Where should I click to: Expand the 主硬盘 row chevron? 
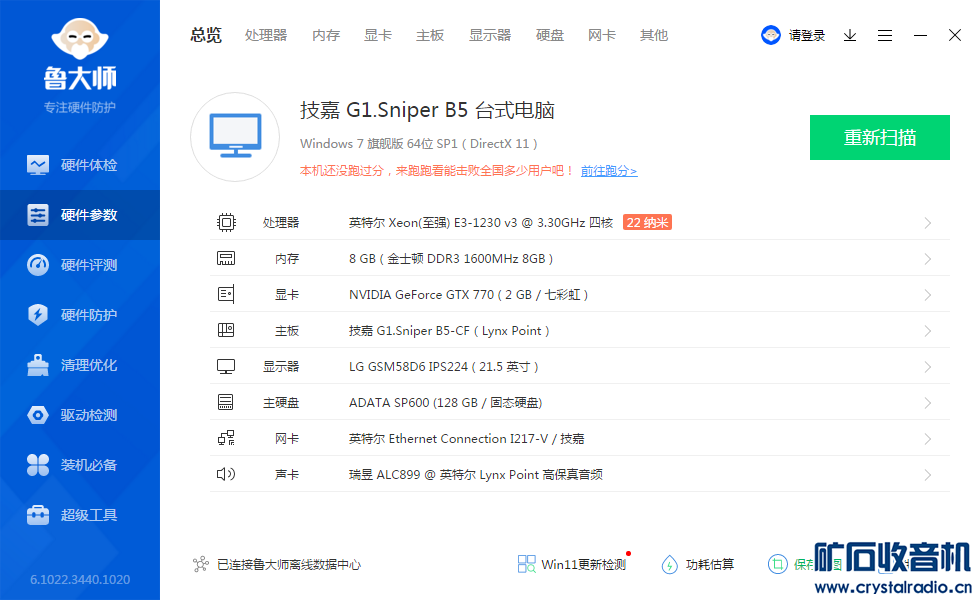click(x=928, y=403)
